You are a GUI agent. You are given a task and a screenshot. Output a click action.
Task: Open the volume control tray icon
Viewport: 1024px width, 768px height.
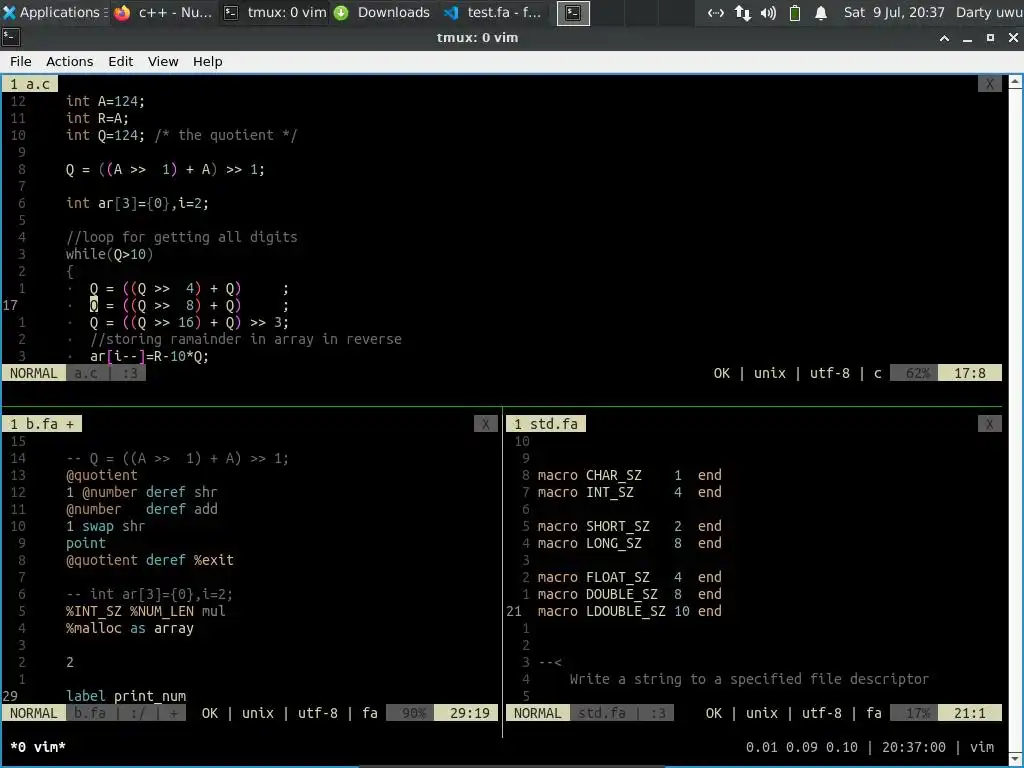(769, 12)
